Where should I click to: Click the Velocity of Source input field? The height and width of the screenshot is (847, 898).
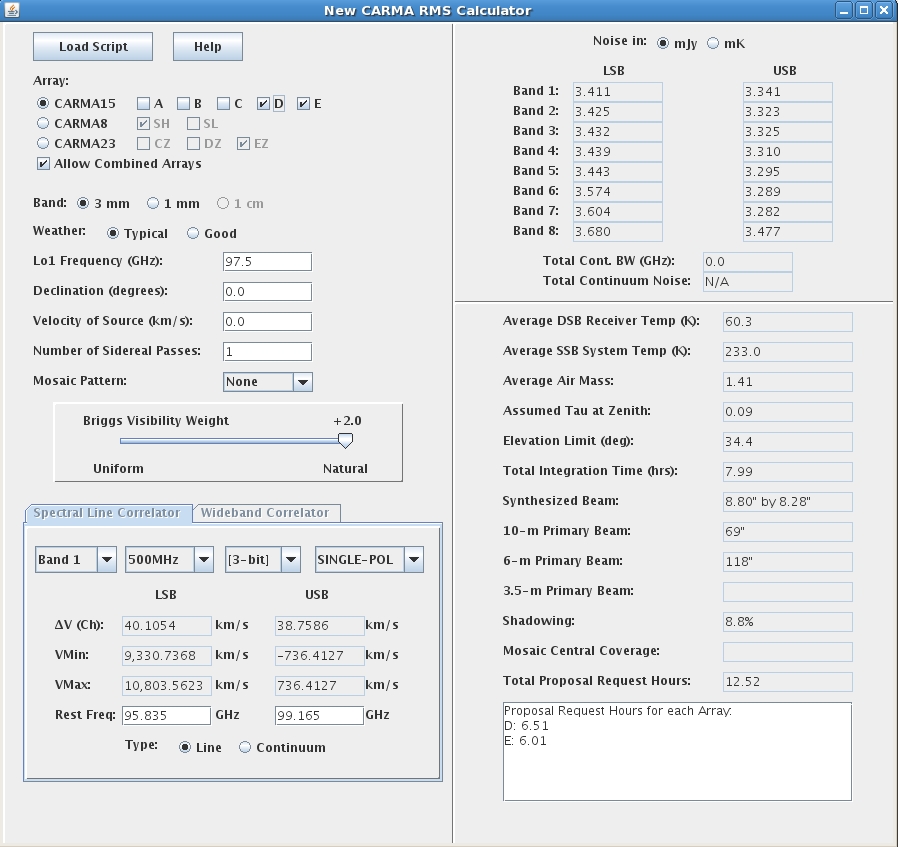coord(267,321)
